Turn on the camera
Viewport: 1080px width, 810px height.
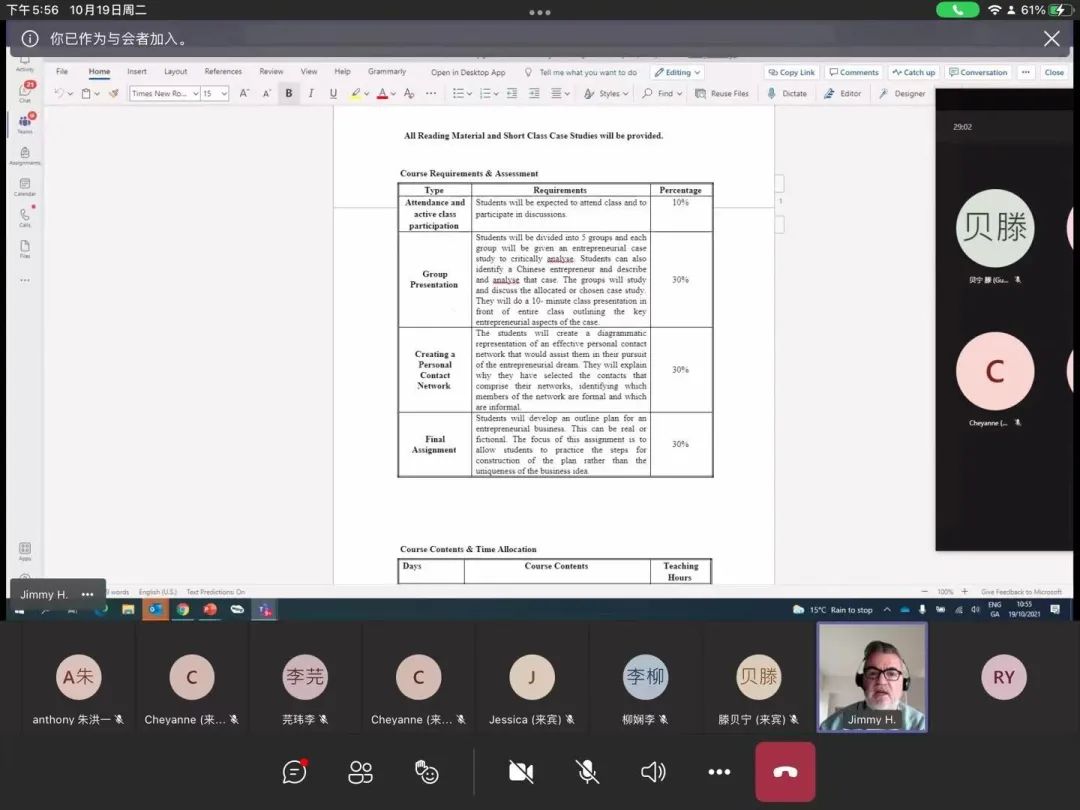coord(521,772)
